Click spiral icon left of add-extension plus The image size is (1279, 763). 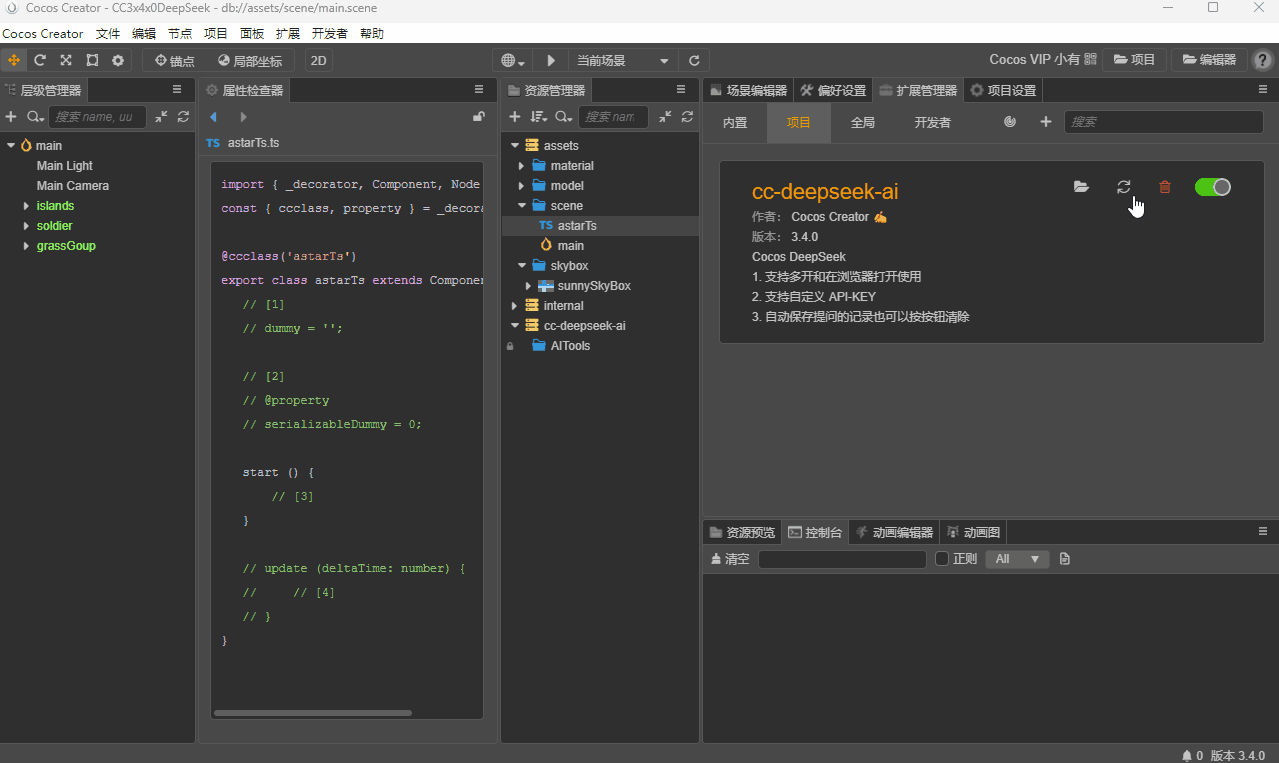[x=1010, y=122]
